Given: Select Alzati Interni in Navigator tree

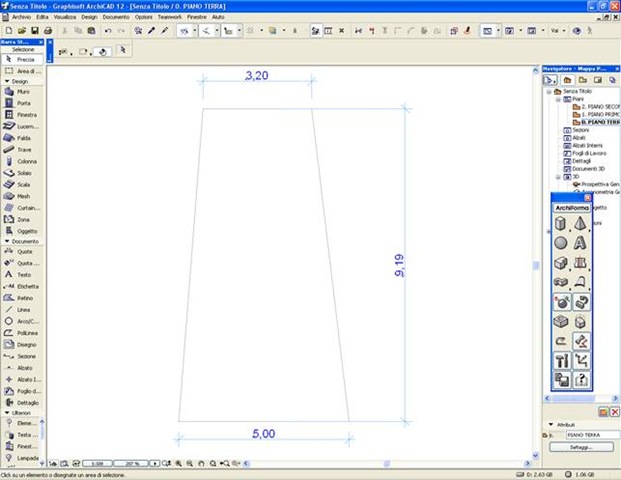Looking at the screenshot, I should [x=587, y=145].
